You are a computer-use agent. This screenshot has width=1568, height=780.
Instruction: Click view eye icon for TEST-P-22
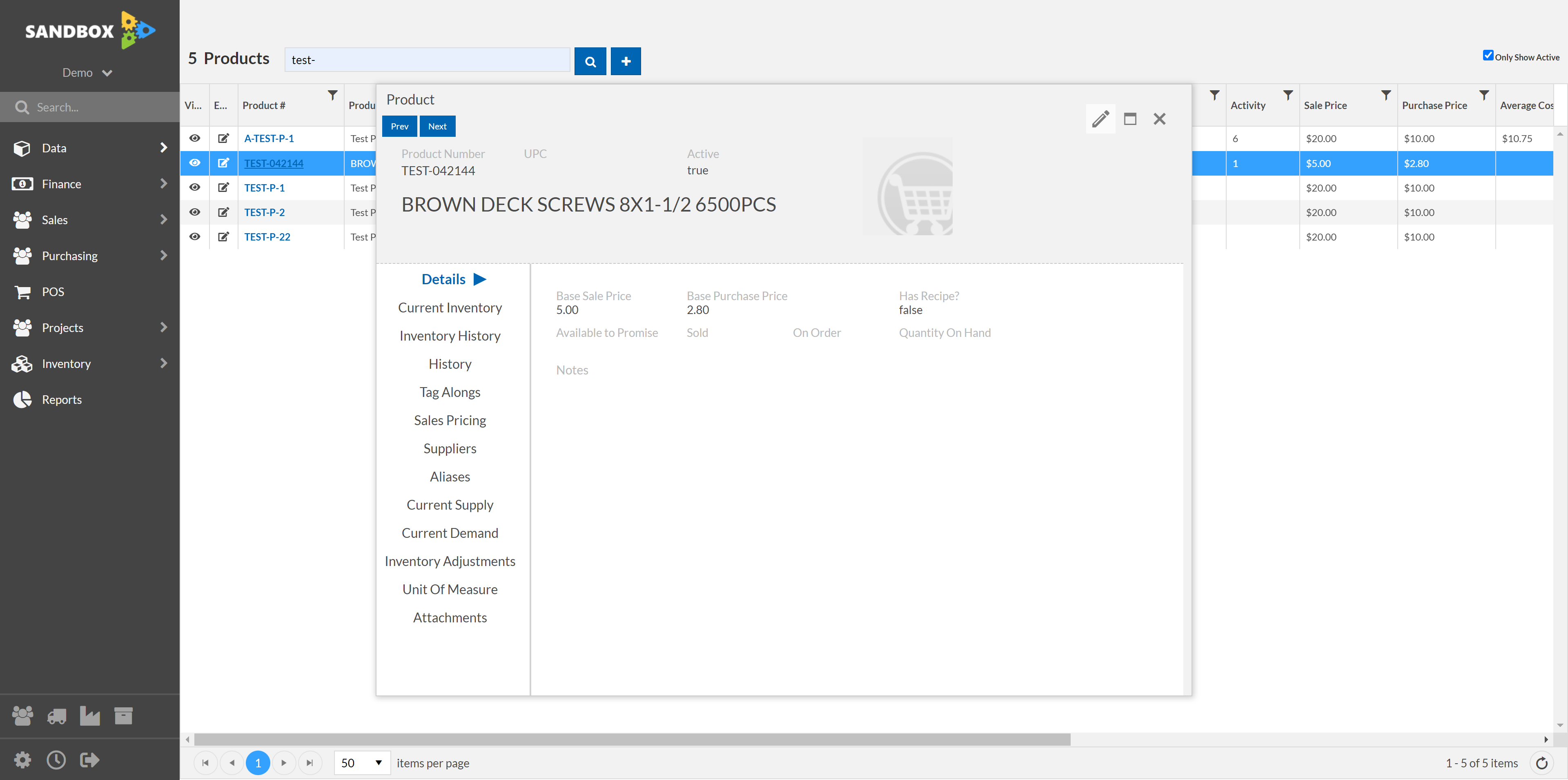click(x=195, y=236)
